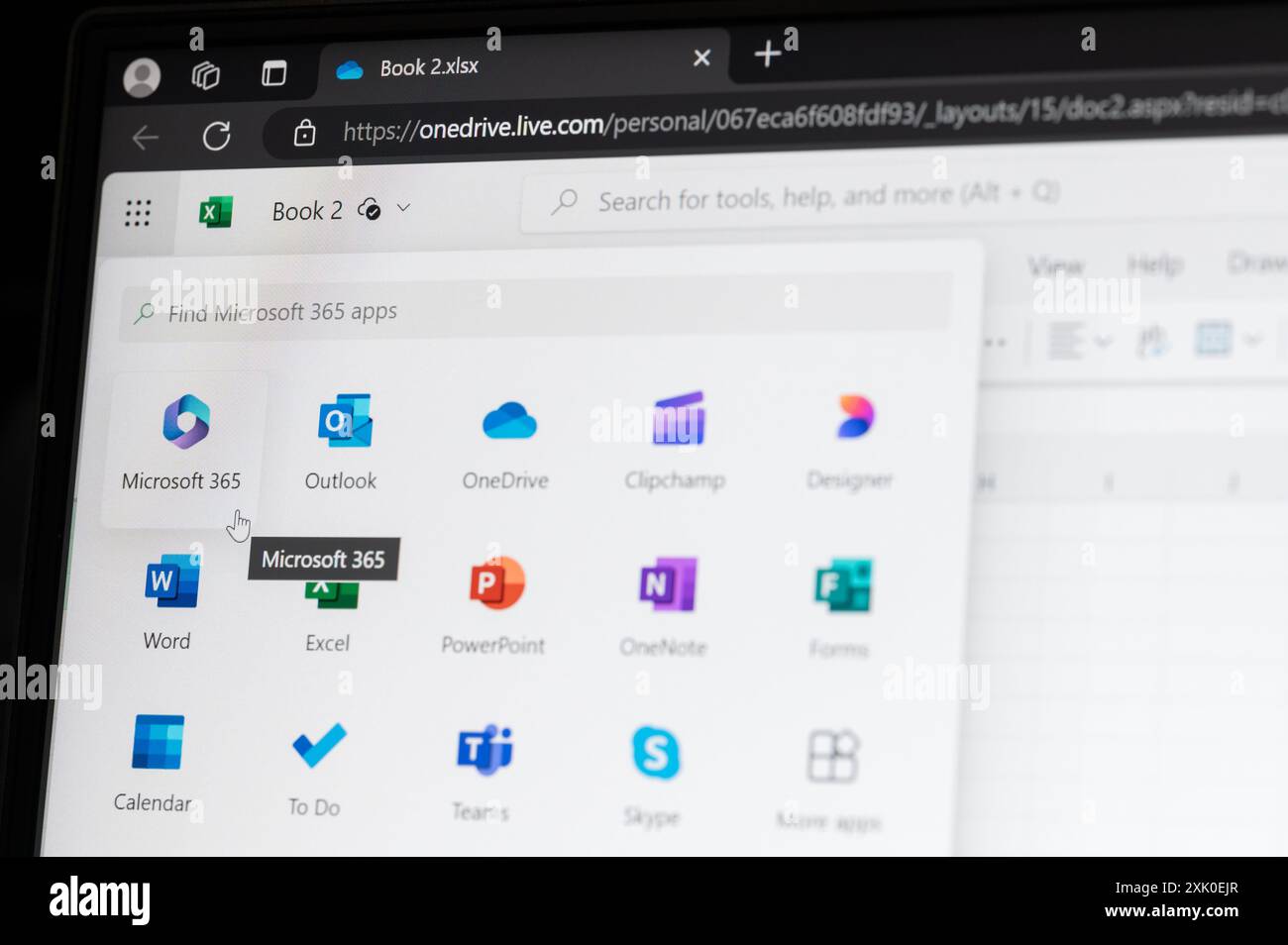Click the text alignment ribbon button
Screen dimensions: 1288x945
[x=1065, y=342]
